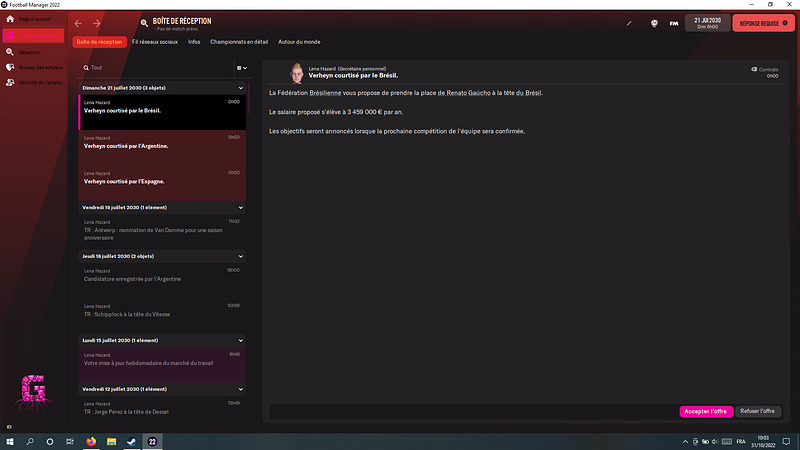The image size is (800, 450).
Task: Open the FM menu icon
Action: point(674,23)
